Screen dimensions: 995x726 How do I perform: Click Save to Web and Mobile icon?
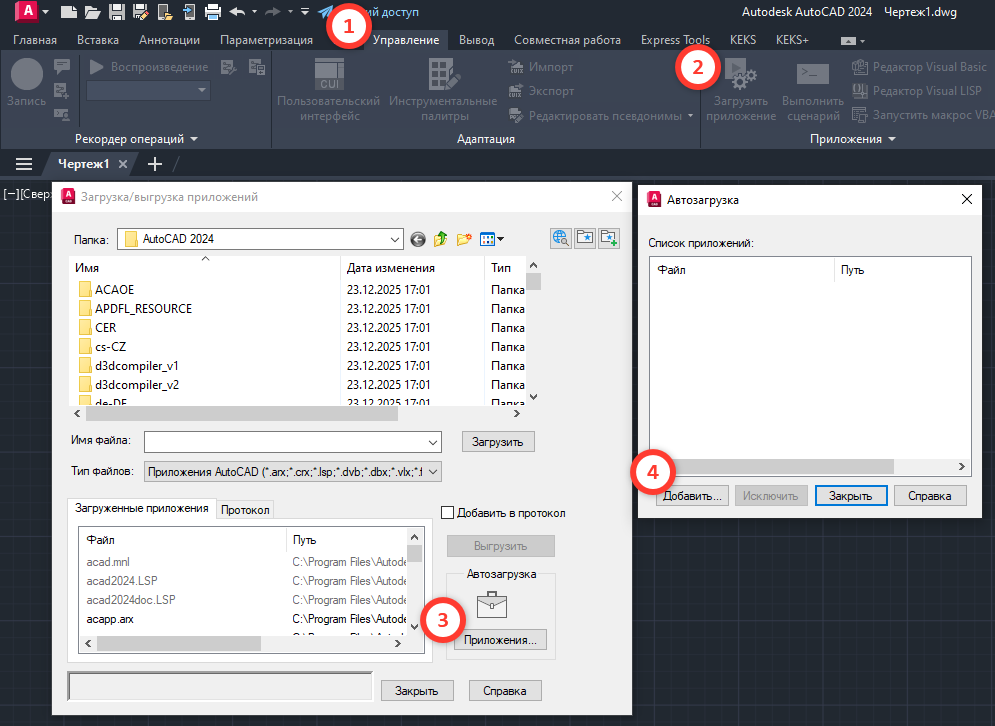click(x=189, y=11)
